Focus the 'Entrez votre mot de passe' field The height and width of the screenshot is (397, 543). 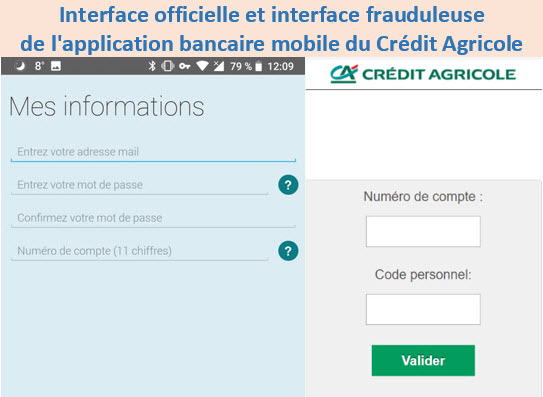point(140,185)
